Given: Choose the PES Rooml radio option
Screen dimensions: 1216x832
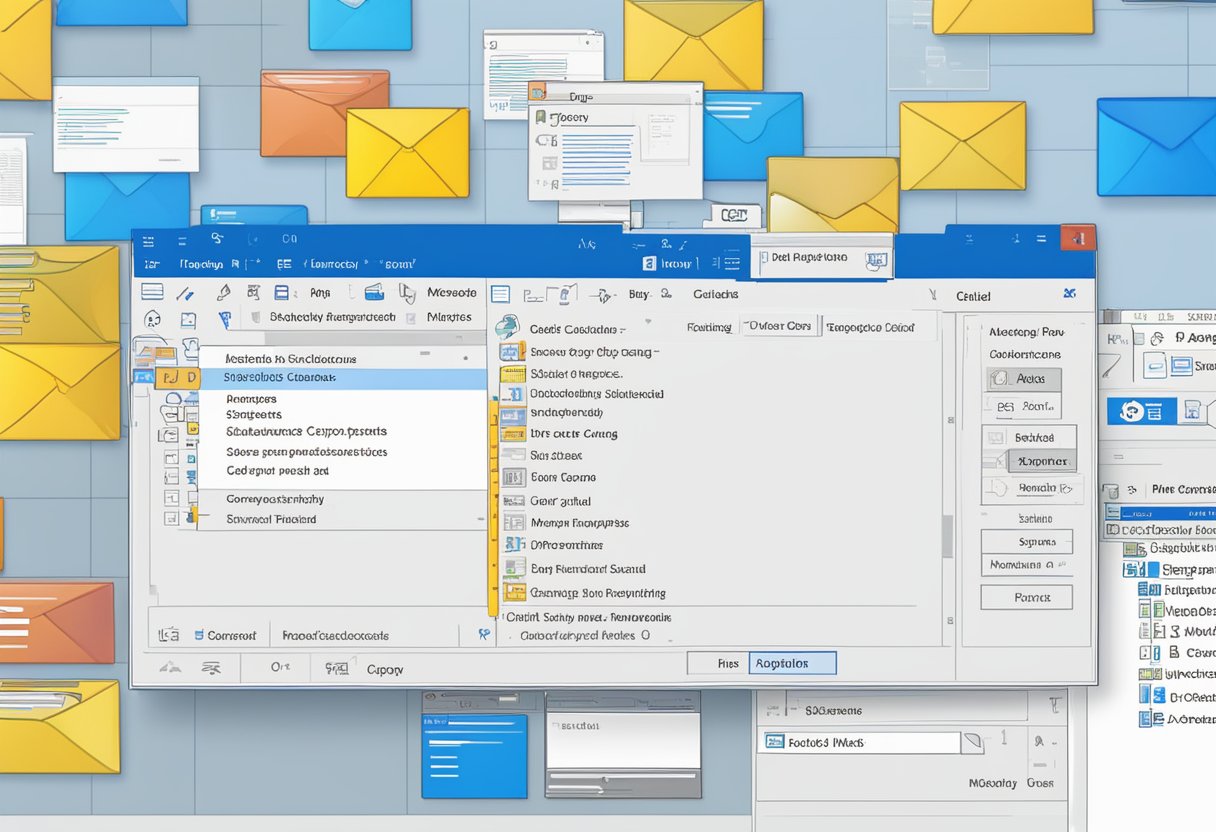Looking at the screenshot, I should click(x=1029, y=406).
